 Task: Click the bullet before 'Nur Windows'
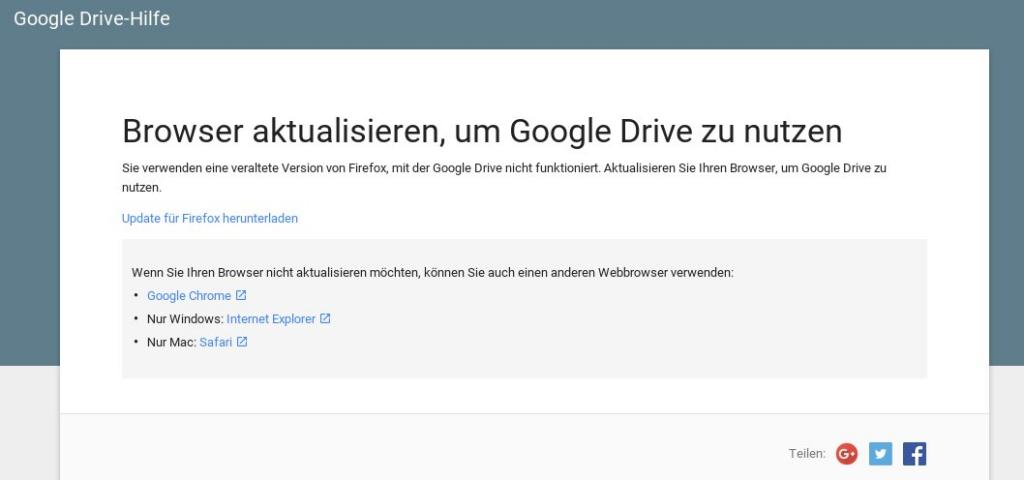pyautogui.click(x=135, y=319)
